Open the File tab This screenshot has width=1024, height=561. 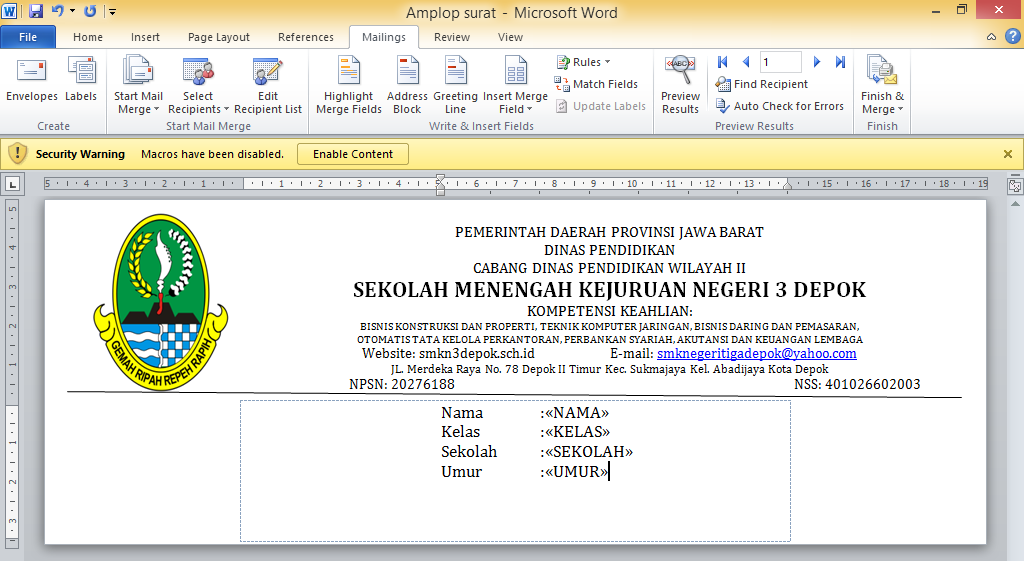click(x=28, y=37)
